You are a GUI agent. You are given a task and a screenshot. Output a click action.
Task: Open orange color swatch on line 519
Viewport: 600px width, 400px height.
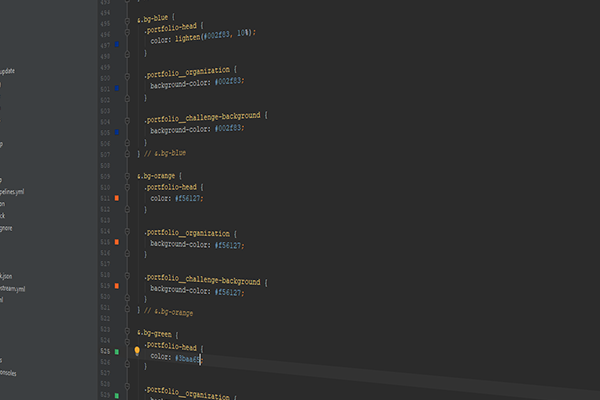117,286
